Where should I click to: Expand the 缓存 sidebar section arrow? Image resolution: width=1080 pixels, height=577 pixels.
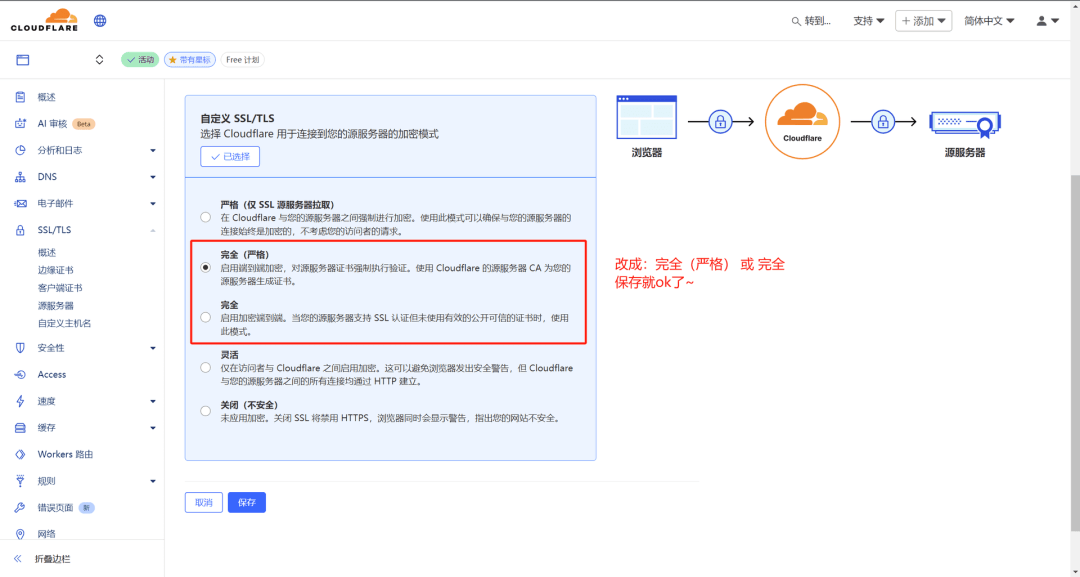(153, 428)
